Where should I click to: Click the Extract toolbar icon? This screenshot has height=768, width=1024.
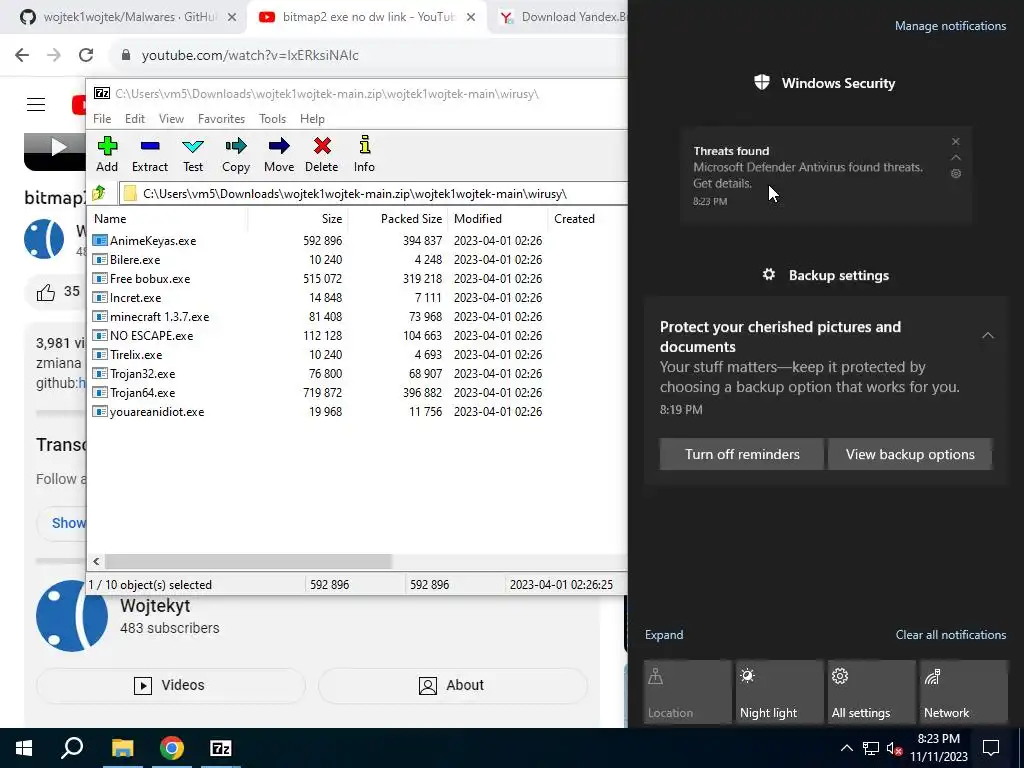click(x=150, y=154)
